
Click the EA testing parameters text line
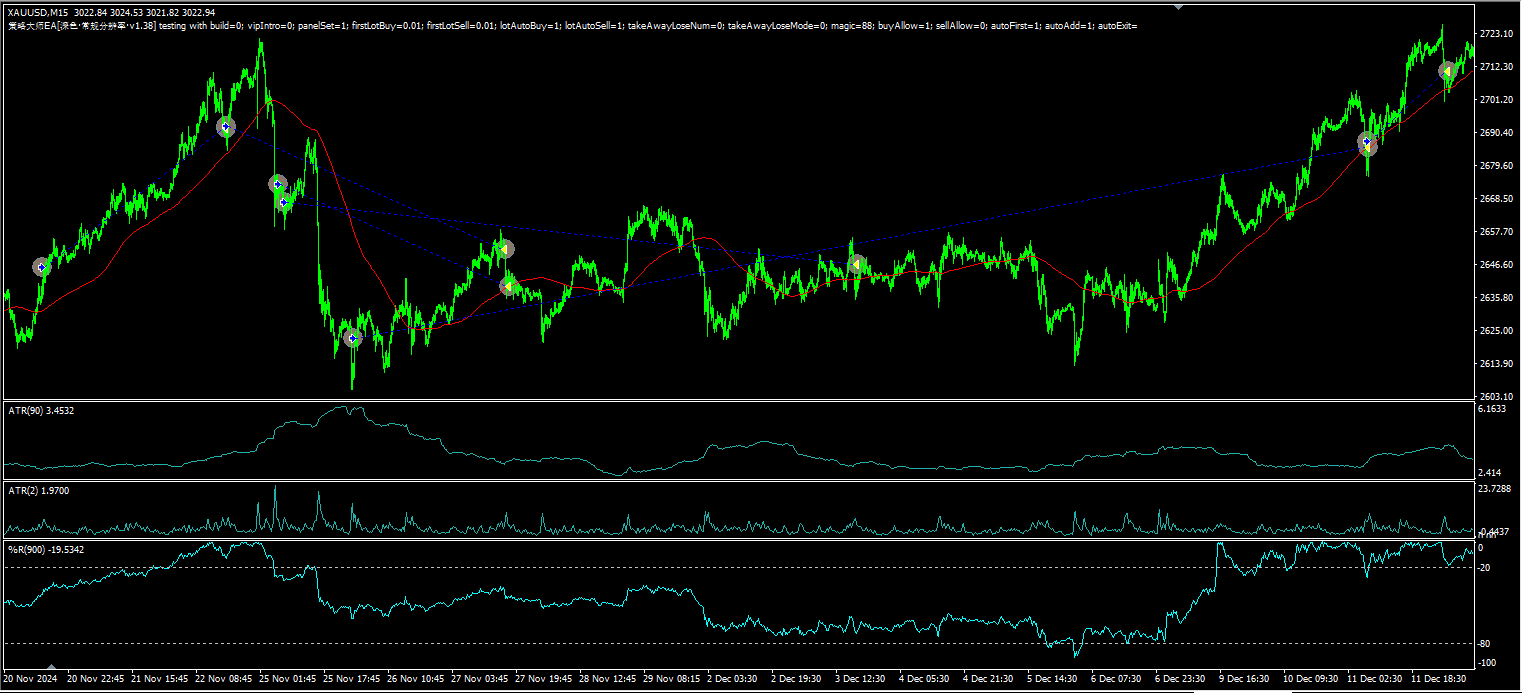[x=572, y=25]
